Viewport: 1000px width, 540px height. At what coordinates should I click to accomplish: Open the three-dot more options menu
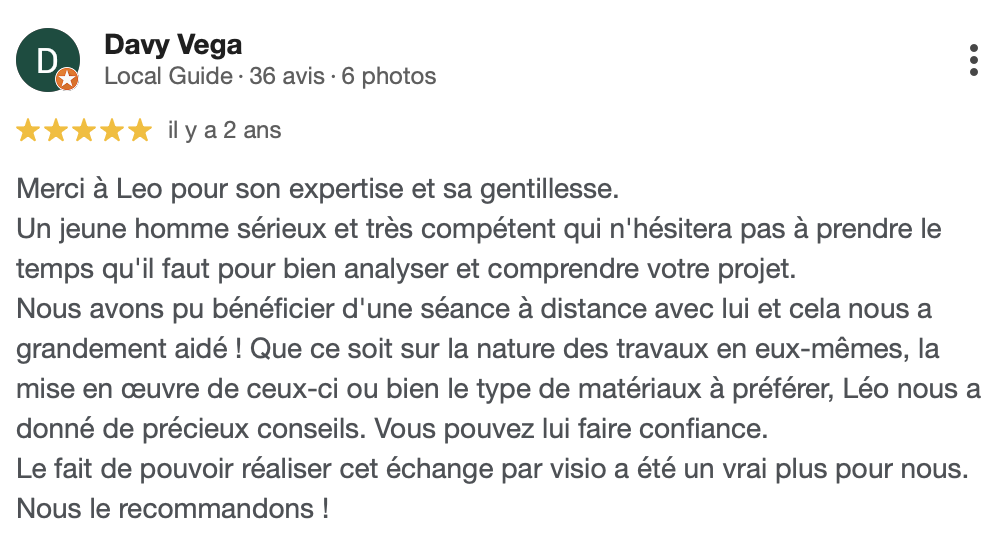coord(973,61)
